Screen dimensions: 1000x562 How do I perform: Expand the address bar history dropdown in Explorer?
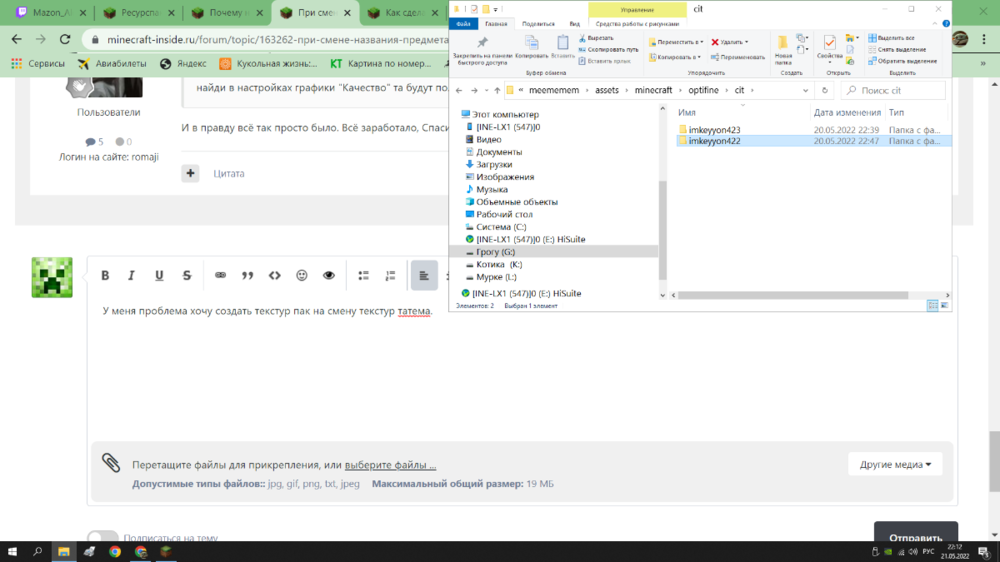pyautogui.click(x=805, y=91)
